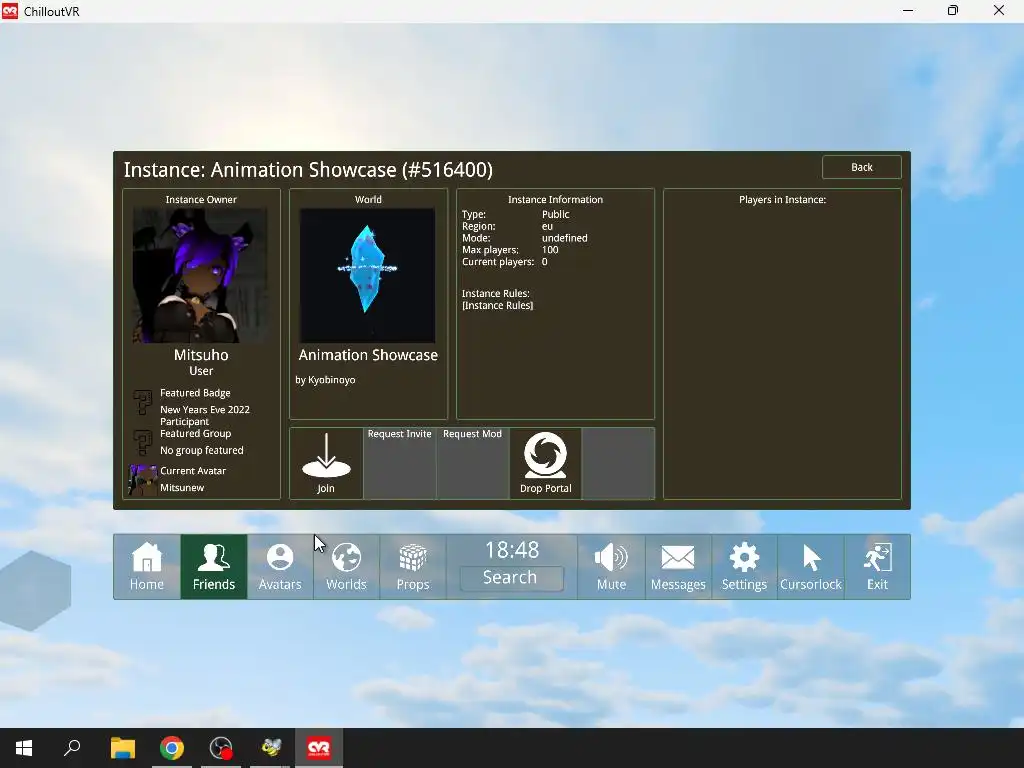Click the 'Mitsunew' avatar name text

point(182,488)
